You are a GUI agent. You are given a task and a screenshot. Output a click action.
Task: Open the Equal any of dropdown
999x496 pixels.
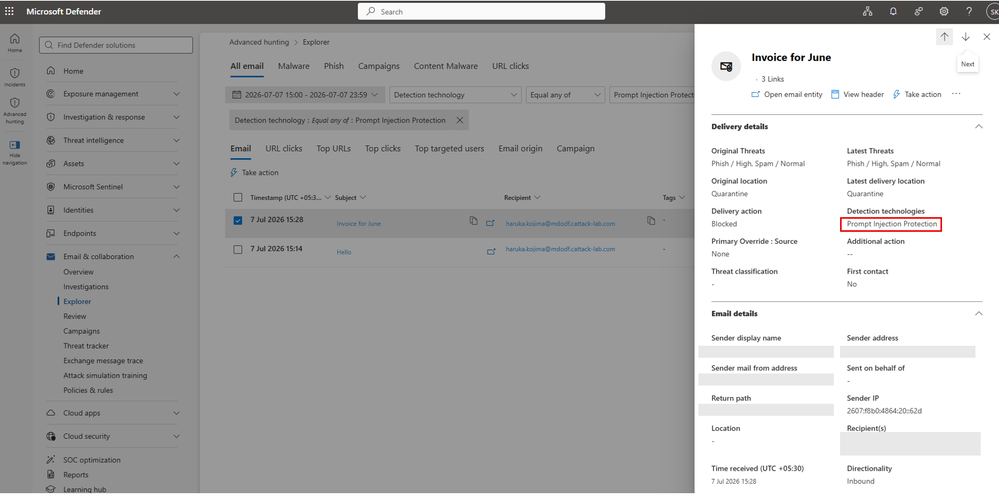[x=565, y=95]
